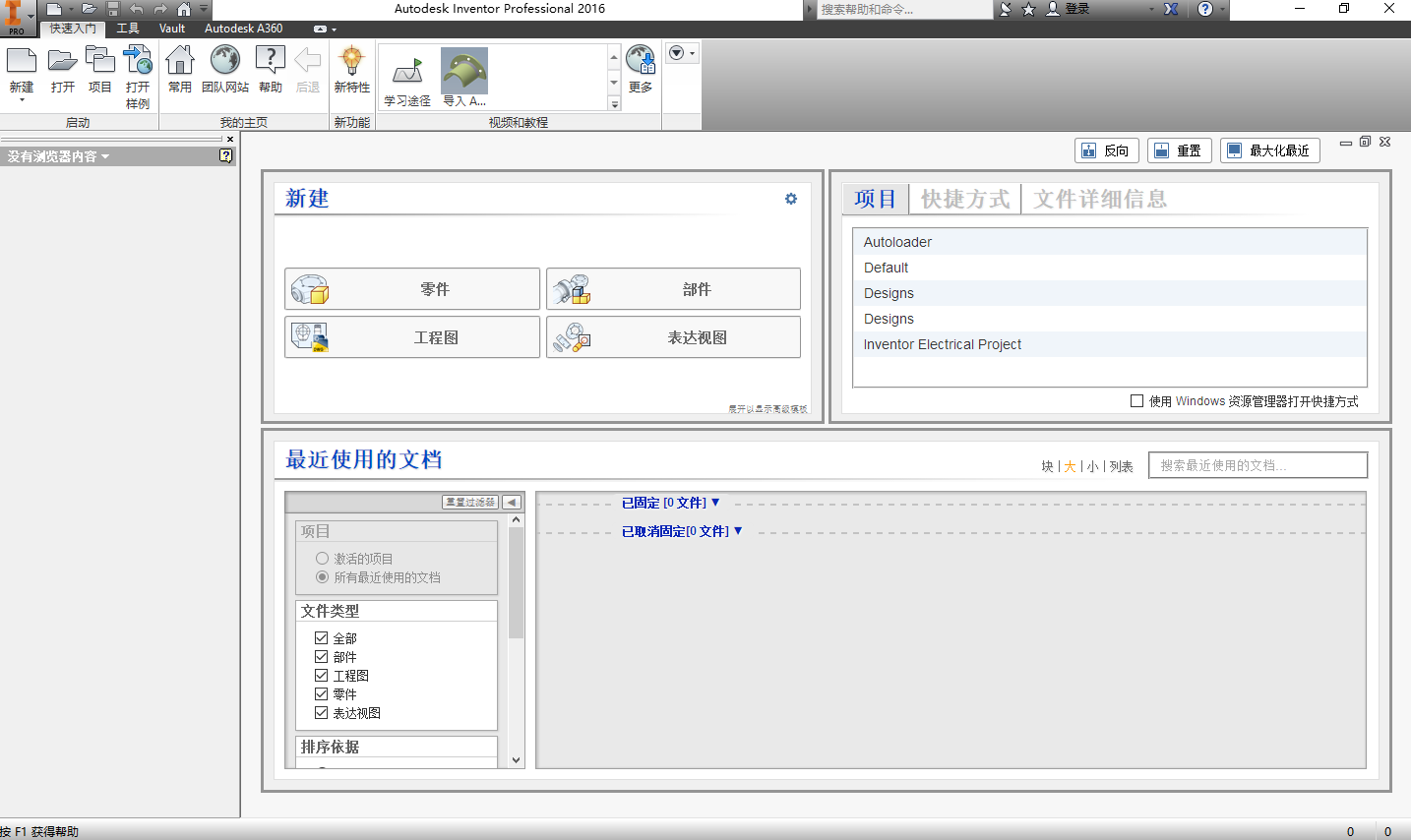Image resolution: width=1411 pixels, height=840 pixels.
Task: Expand 展开以显示高级模板 link
Action: (x=767, y=409)
